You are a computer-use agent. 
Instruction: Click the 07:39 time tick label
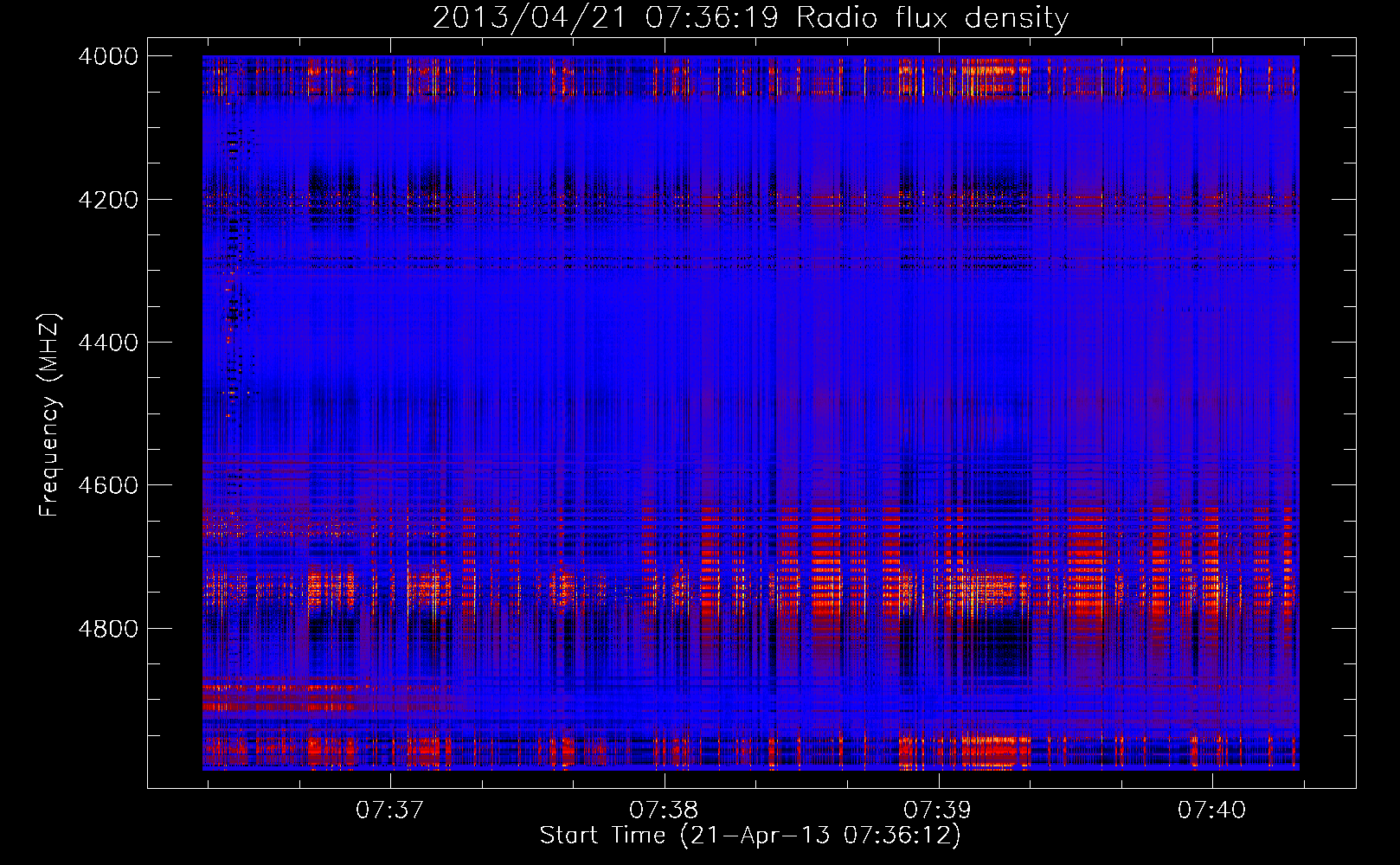(938, 810)
